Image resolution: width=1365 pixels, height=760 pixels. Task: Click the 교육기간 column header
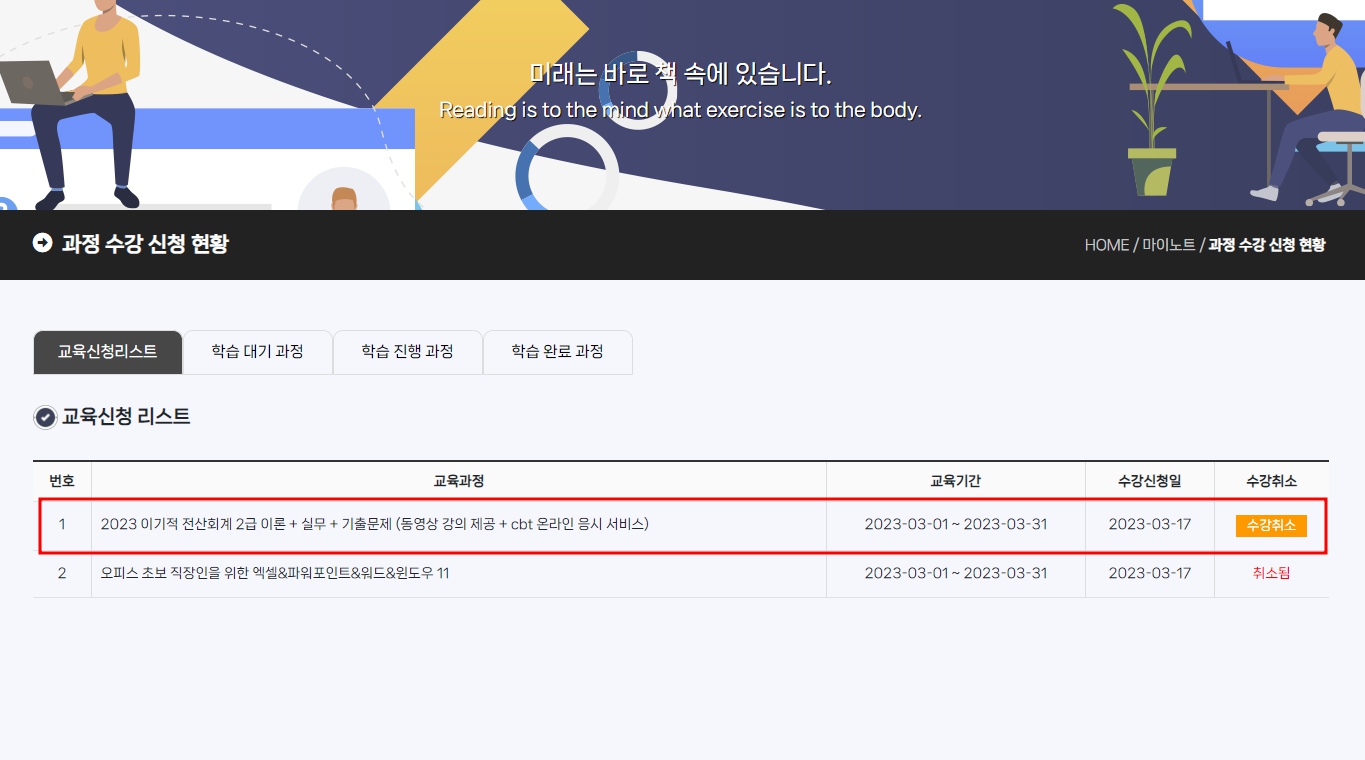click(955, 481)
